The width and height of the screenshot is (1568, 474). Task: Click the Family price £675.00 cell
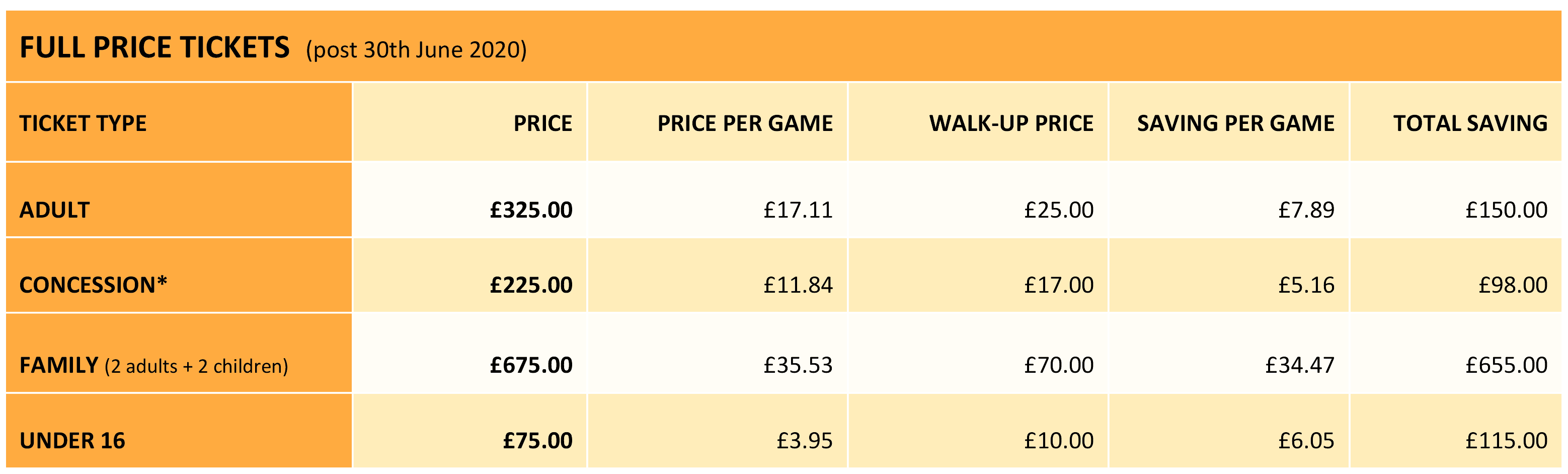coord(531,366)
